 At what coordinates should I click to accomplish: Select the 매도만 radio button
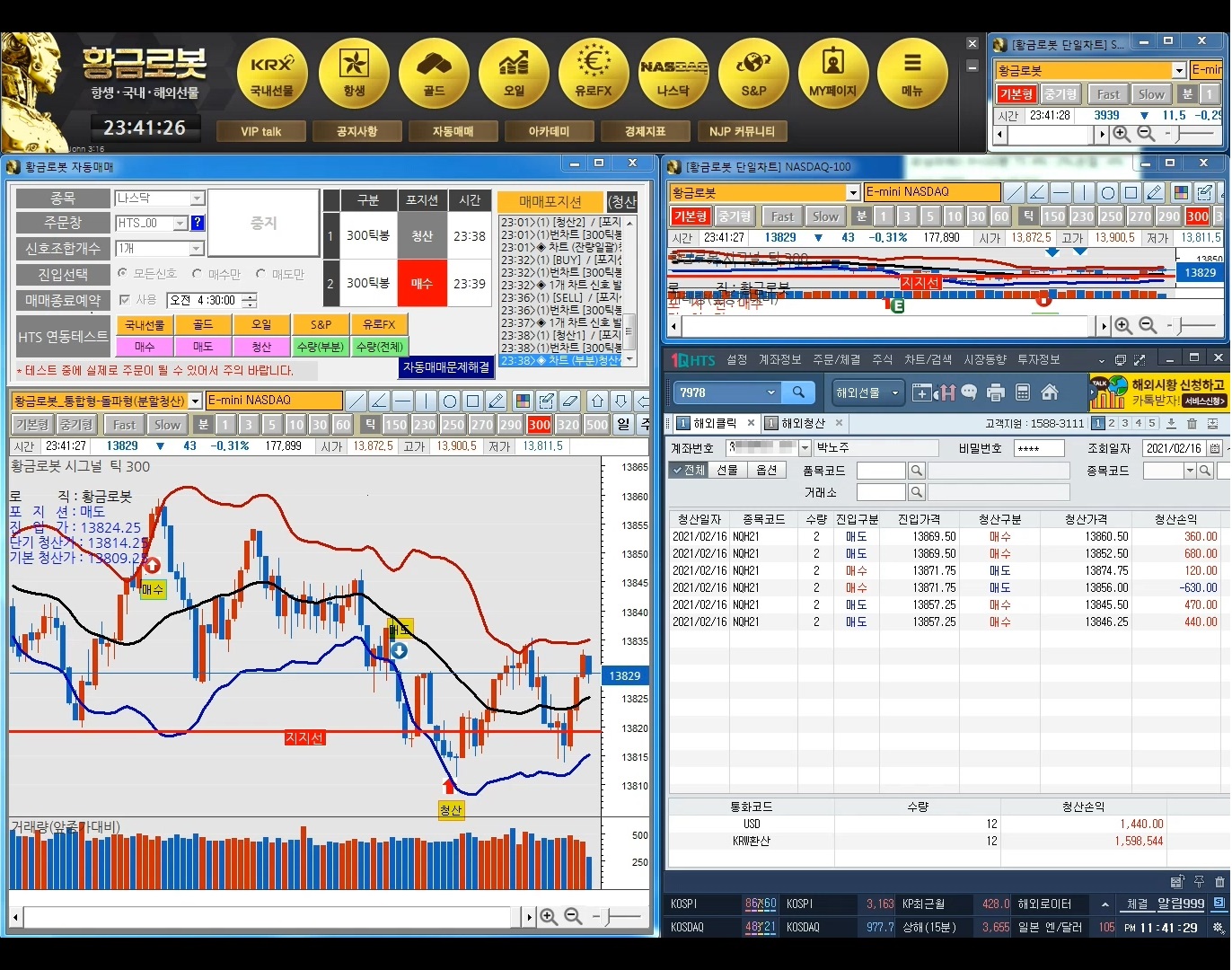point(261,273)
